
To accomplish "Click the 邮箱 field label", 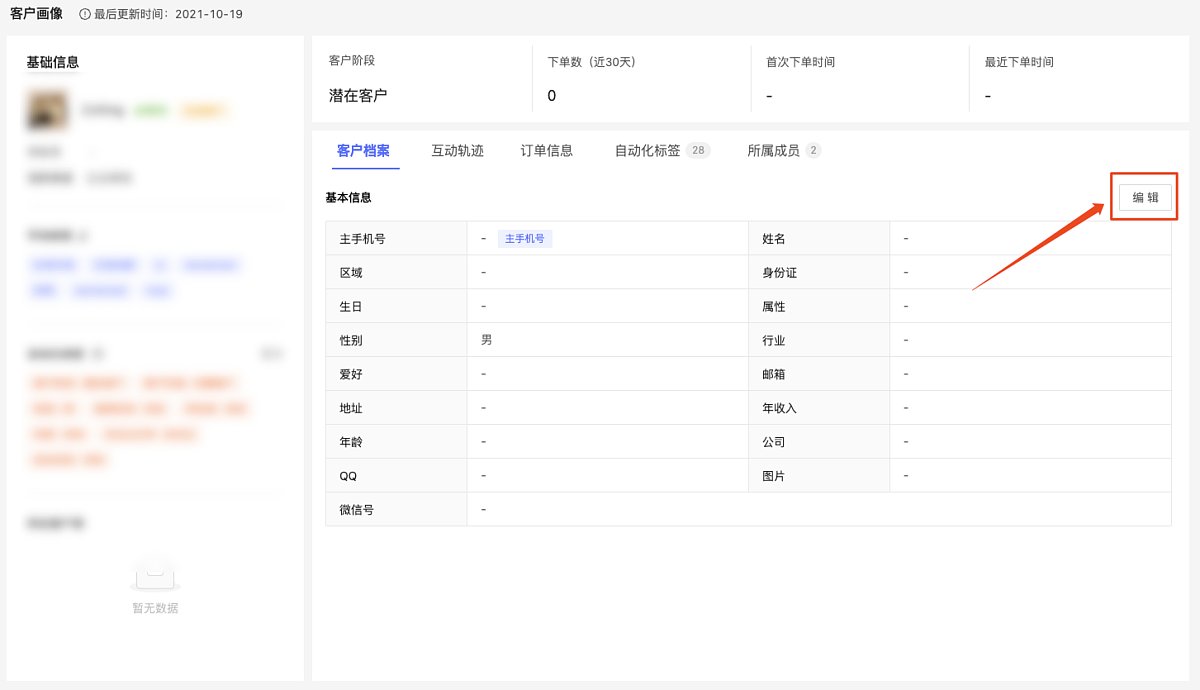I will 774,374.
